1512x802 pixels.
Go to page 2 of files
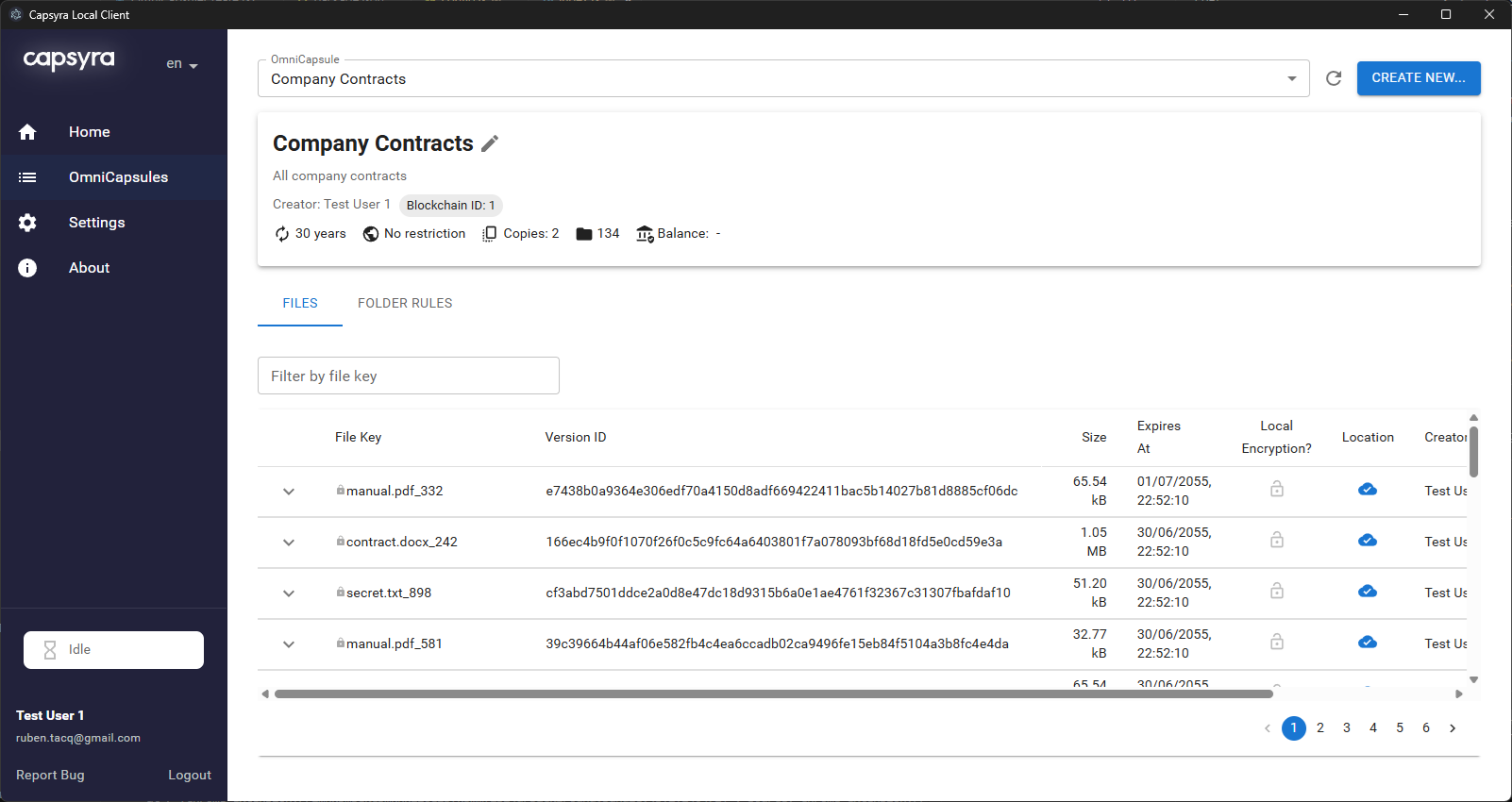pos(1320,728)
